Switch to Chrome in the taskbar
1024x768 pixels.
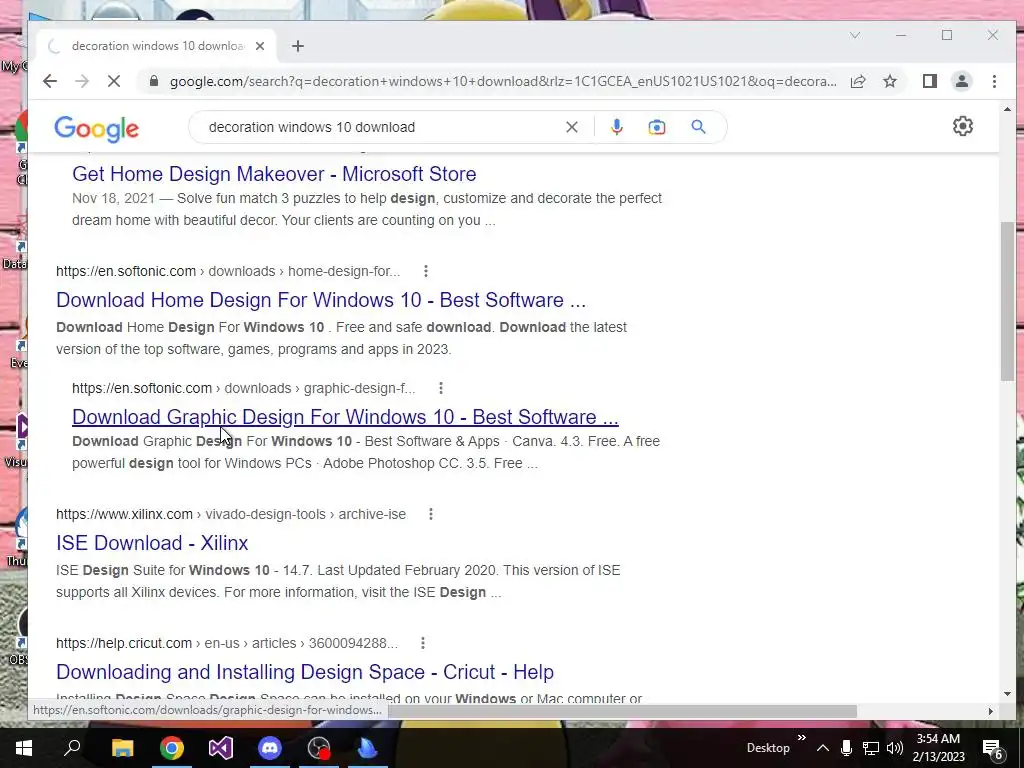[172, 748]
